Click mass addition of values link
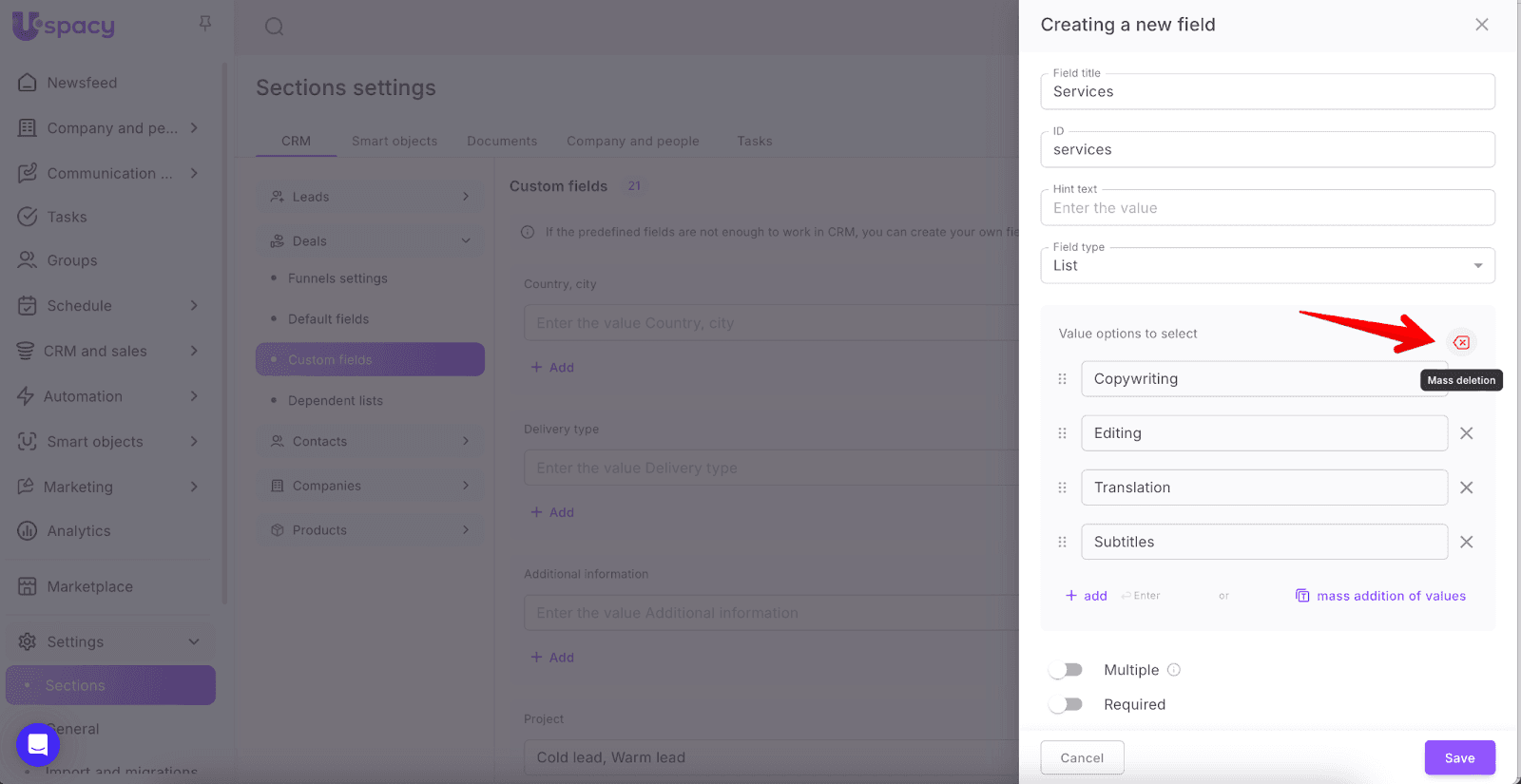The image size is (1521, 784). pyautogui.click(x=1390, y=596)
